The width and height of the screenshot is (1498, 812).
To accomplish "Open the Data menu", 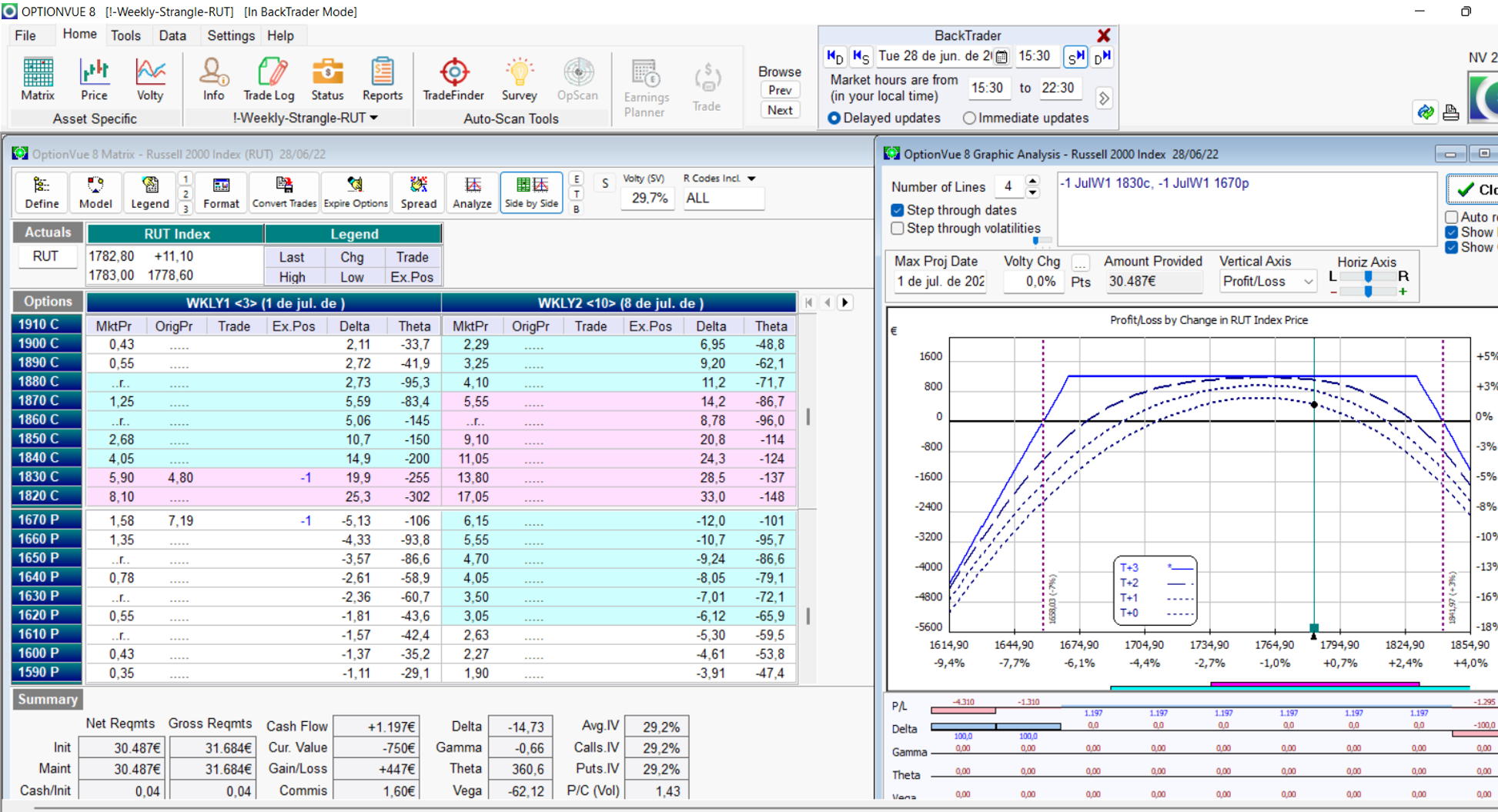I will coord(172,35).
